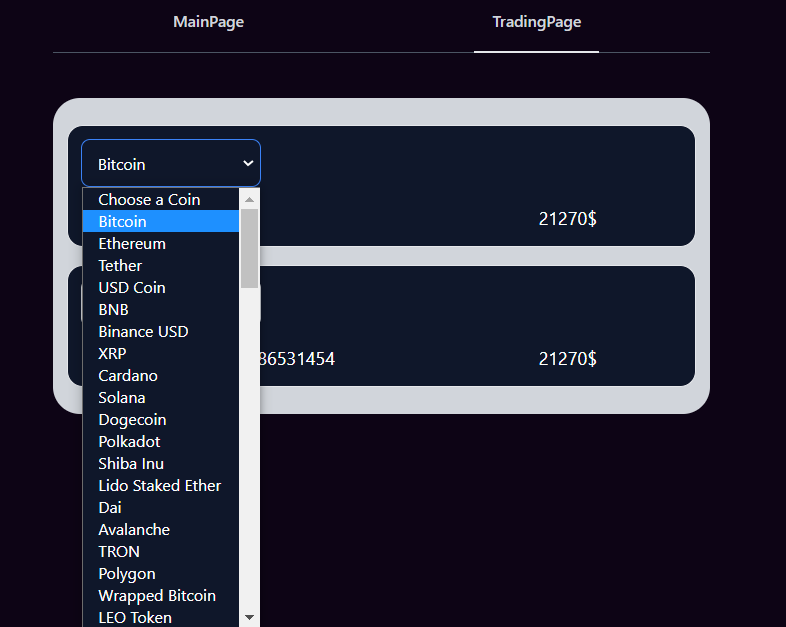This screenshot has width=786, height=627.
Task: Pick Dogecoin in the list
Action: (161, 420)
